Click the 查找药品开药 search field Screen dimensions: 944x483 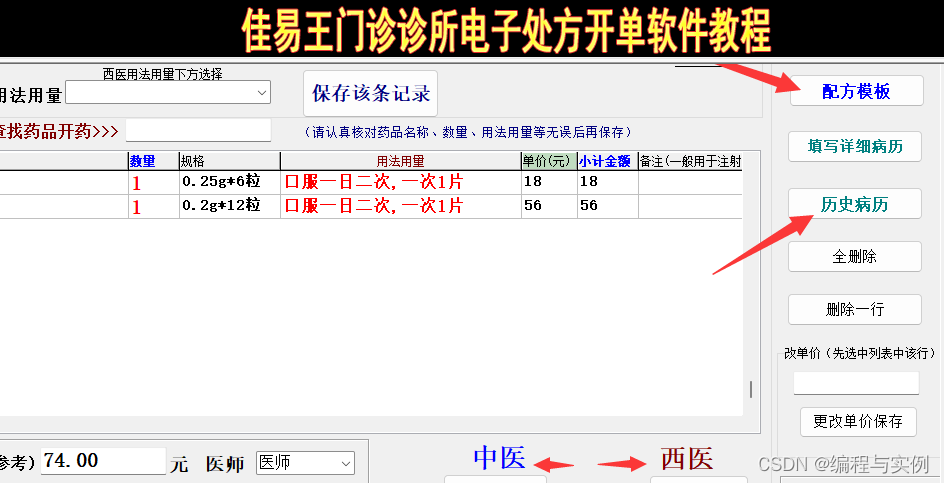pos(199,130)
